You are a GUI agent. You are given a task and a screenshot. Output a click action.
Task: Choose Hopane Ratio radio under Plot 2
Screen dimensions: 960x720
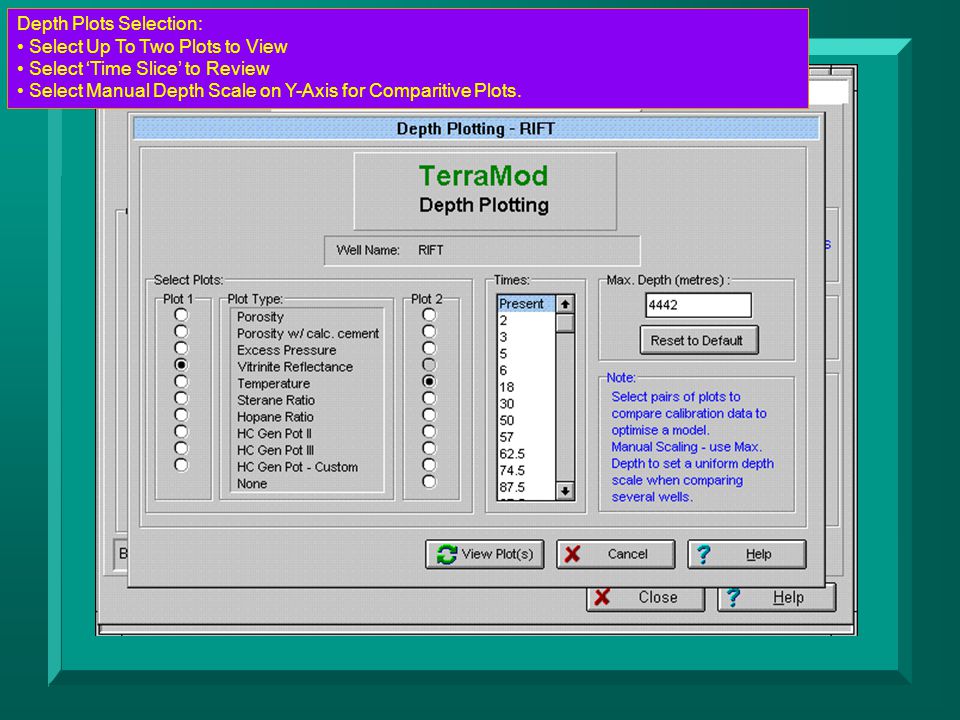429,415
